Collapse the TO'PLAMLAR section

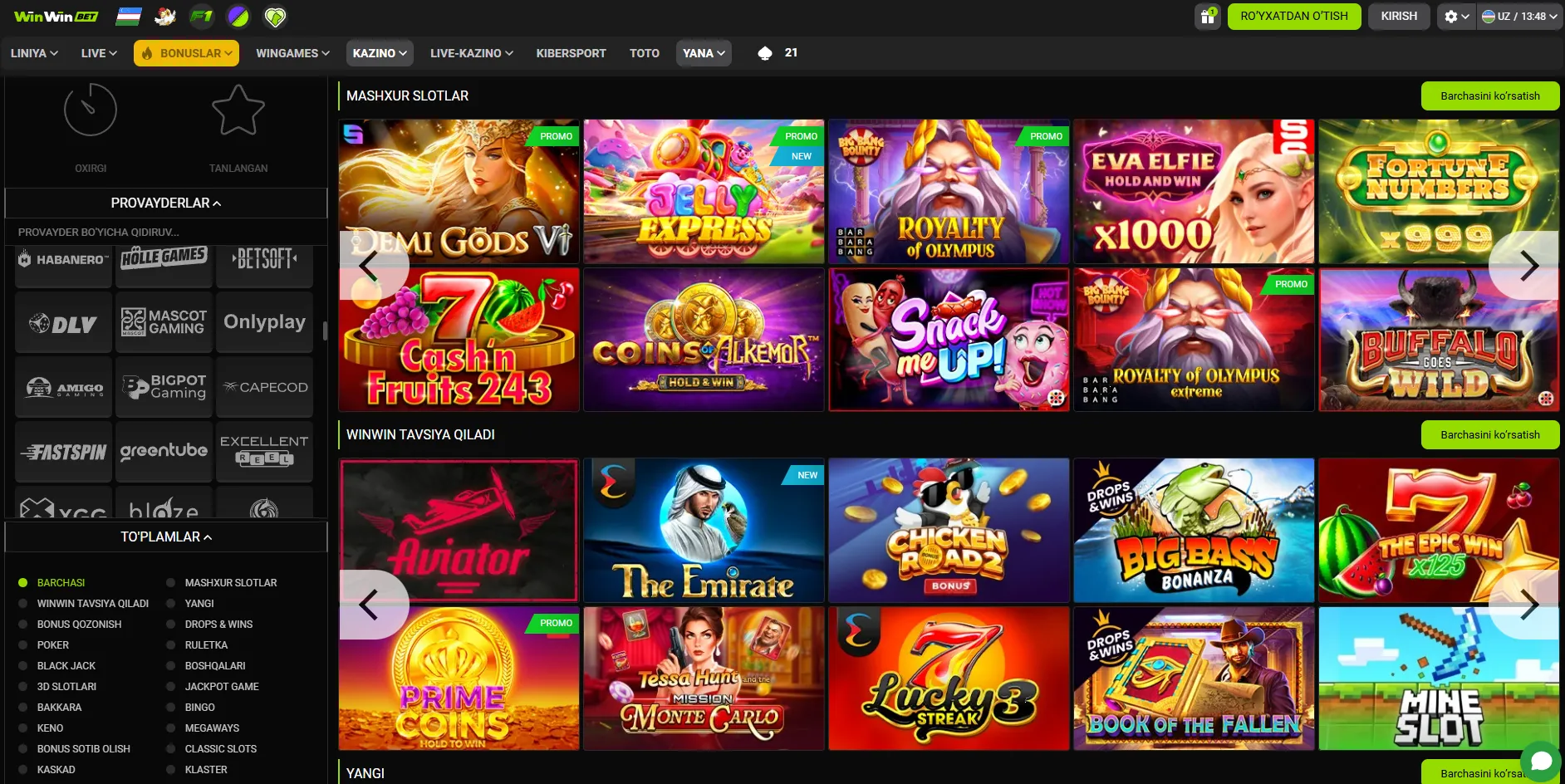(165, 537)
